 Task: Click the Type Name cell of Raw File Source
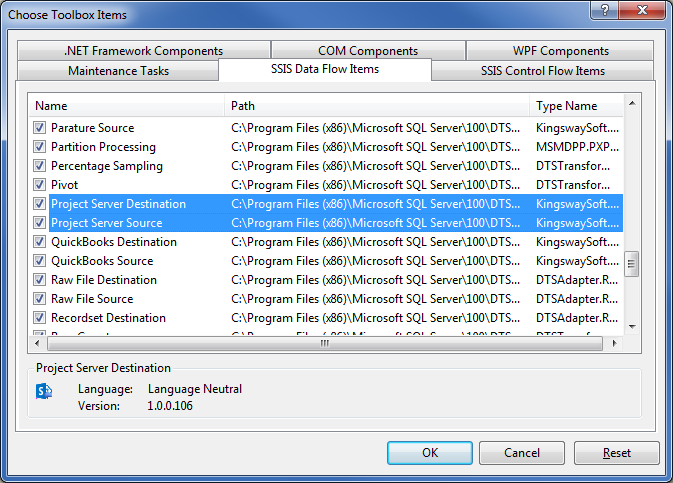click(x=577, y=299)
